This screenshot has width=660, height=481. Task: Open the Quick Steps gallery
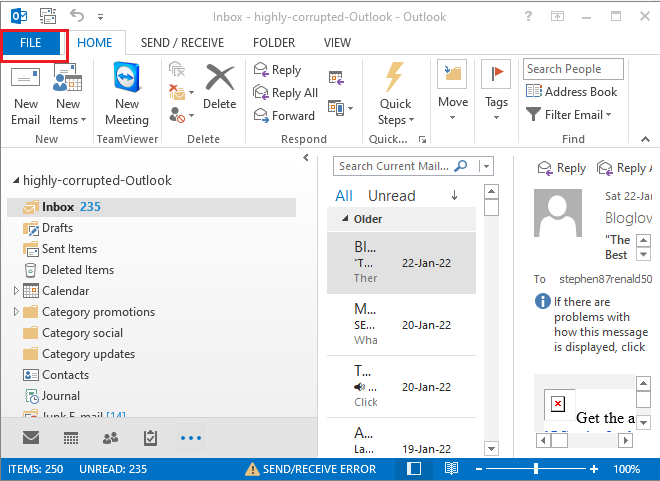point(395,95)
